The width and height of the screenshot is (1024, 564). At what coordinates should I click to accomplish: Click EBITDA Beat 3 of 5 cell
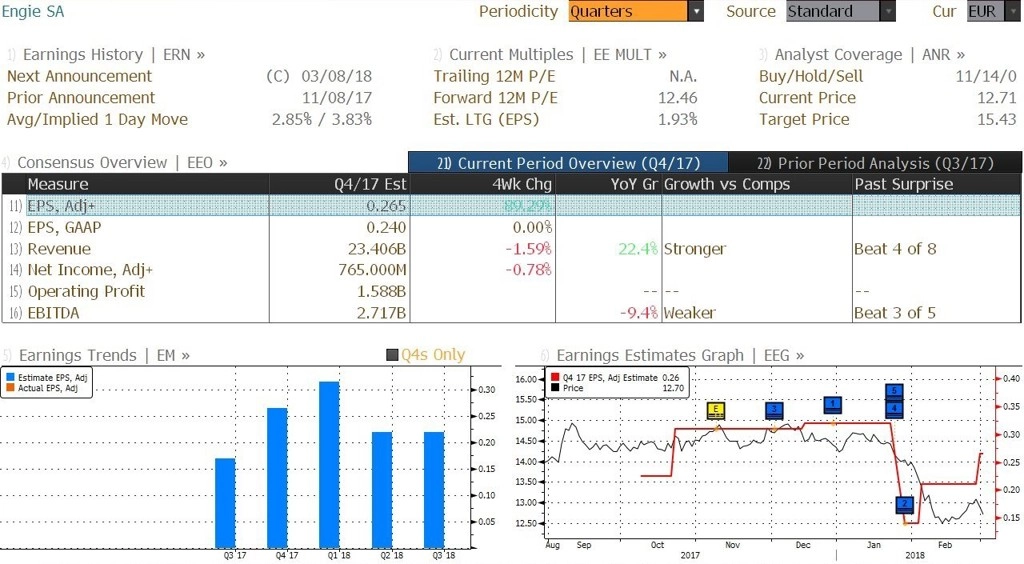pos(895,313)
